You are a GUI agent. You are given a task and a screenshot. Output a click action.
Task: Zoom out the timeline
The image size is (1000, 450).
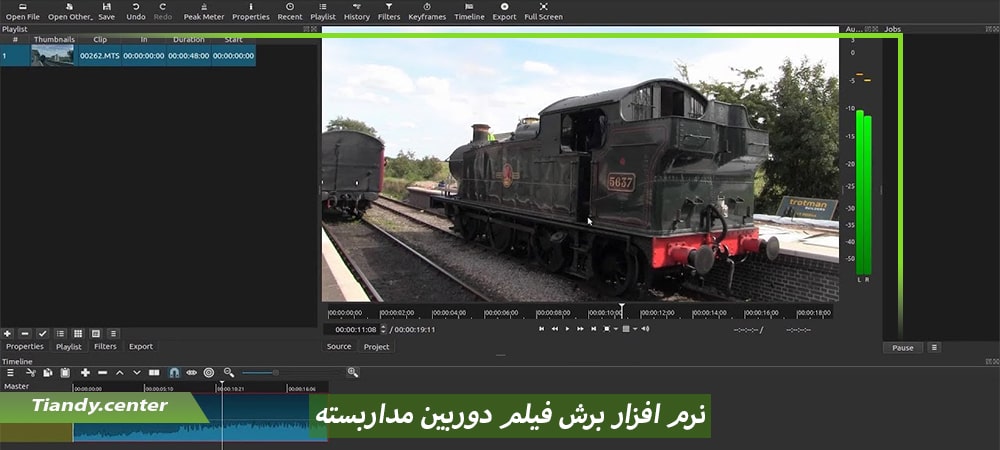pyautogui.click(x=229, y=372)
